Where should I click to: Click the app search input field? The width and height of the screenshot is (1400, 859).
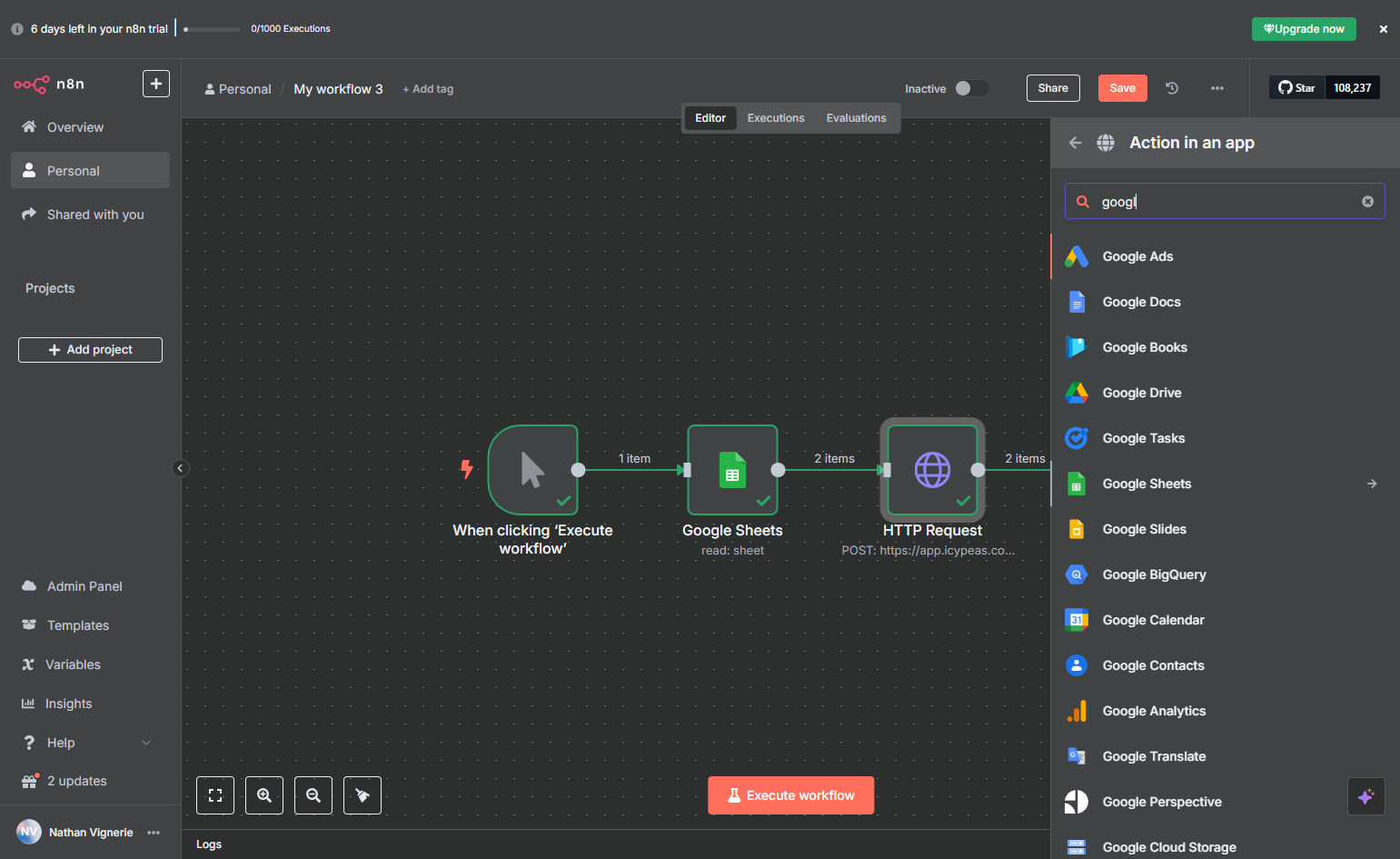tap(1225, 202)
